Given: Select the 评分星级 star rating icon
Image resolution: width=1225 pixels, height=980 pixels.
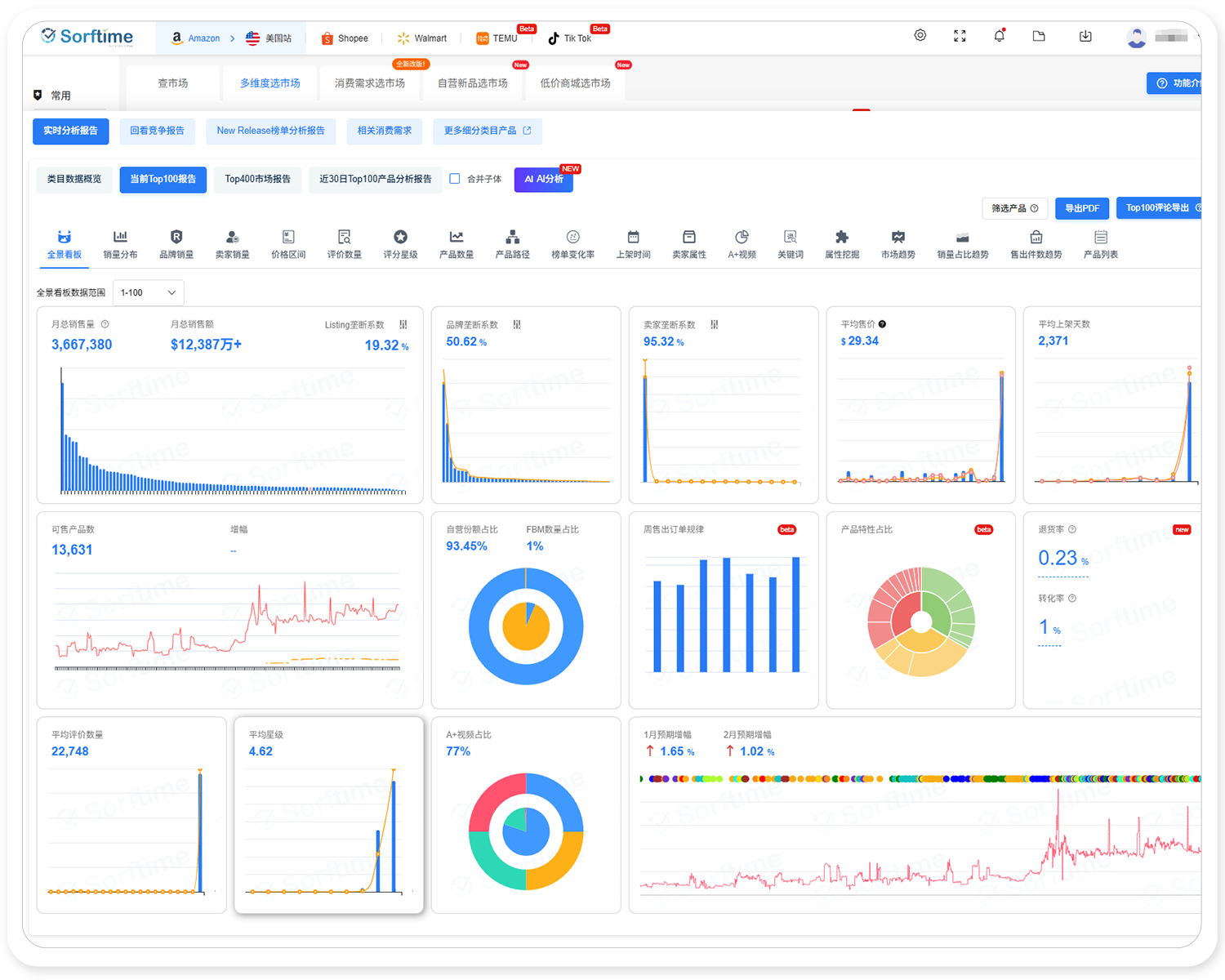Looking at the screenshot, I should pos(400,238).
